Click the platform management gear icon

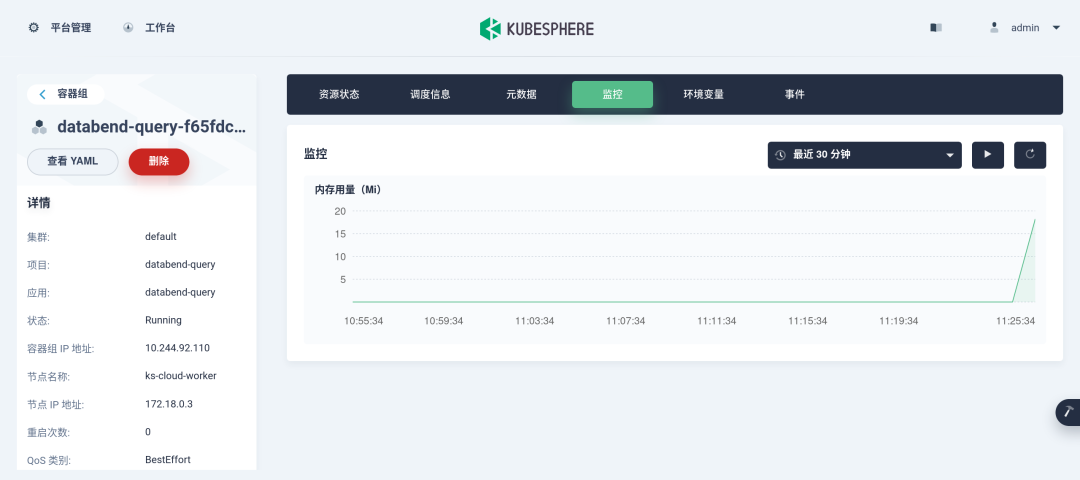coord(34,28)
